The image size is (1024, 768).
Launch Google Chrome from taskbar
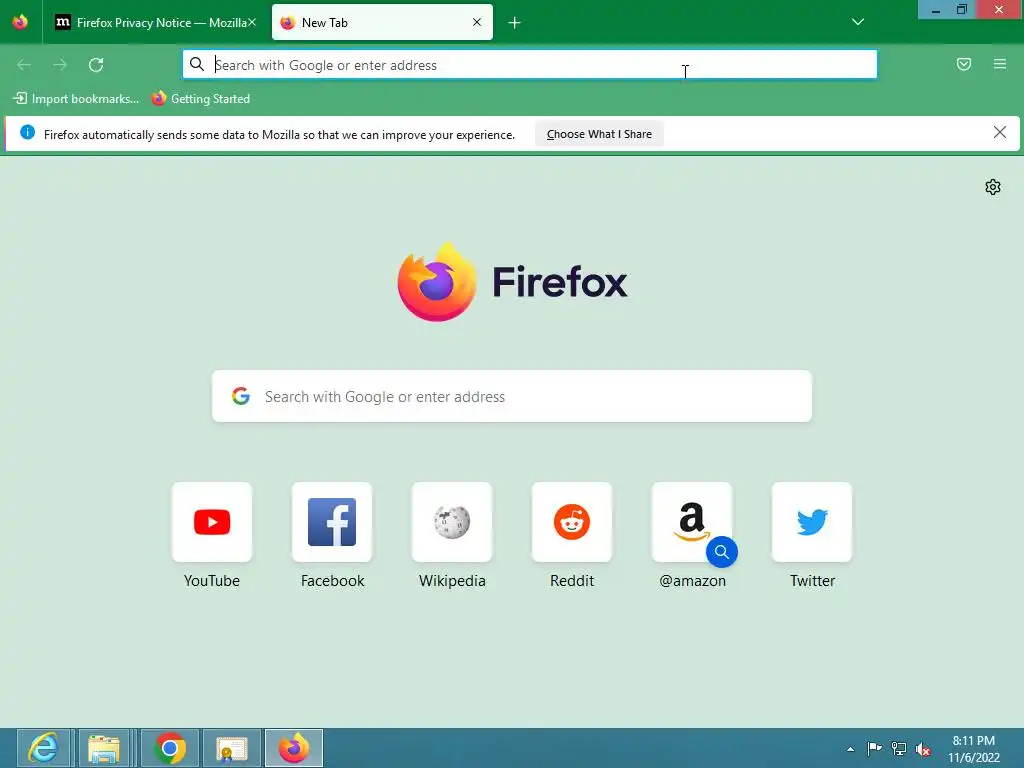(x=170, y=748)
